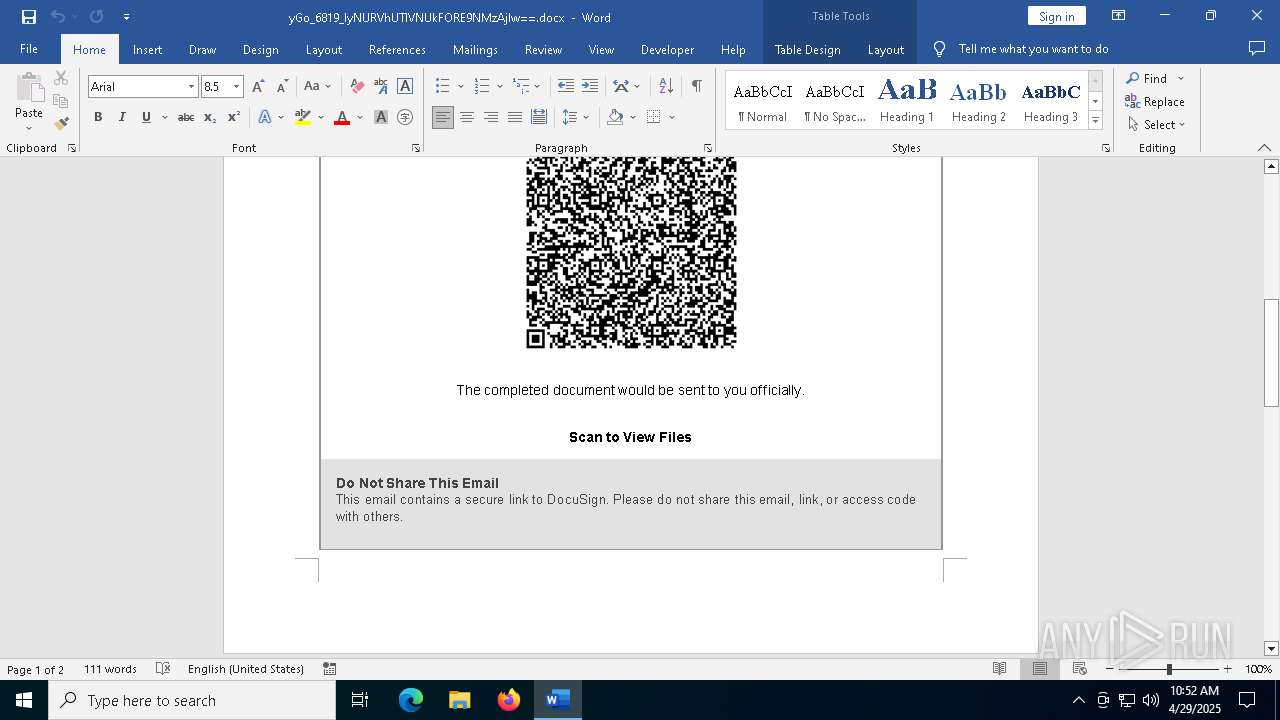Open Ribbon Display Options

click(1119, 16)
